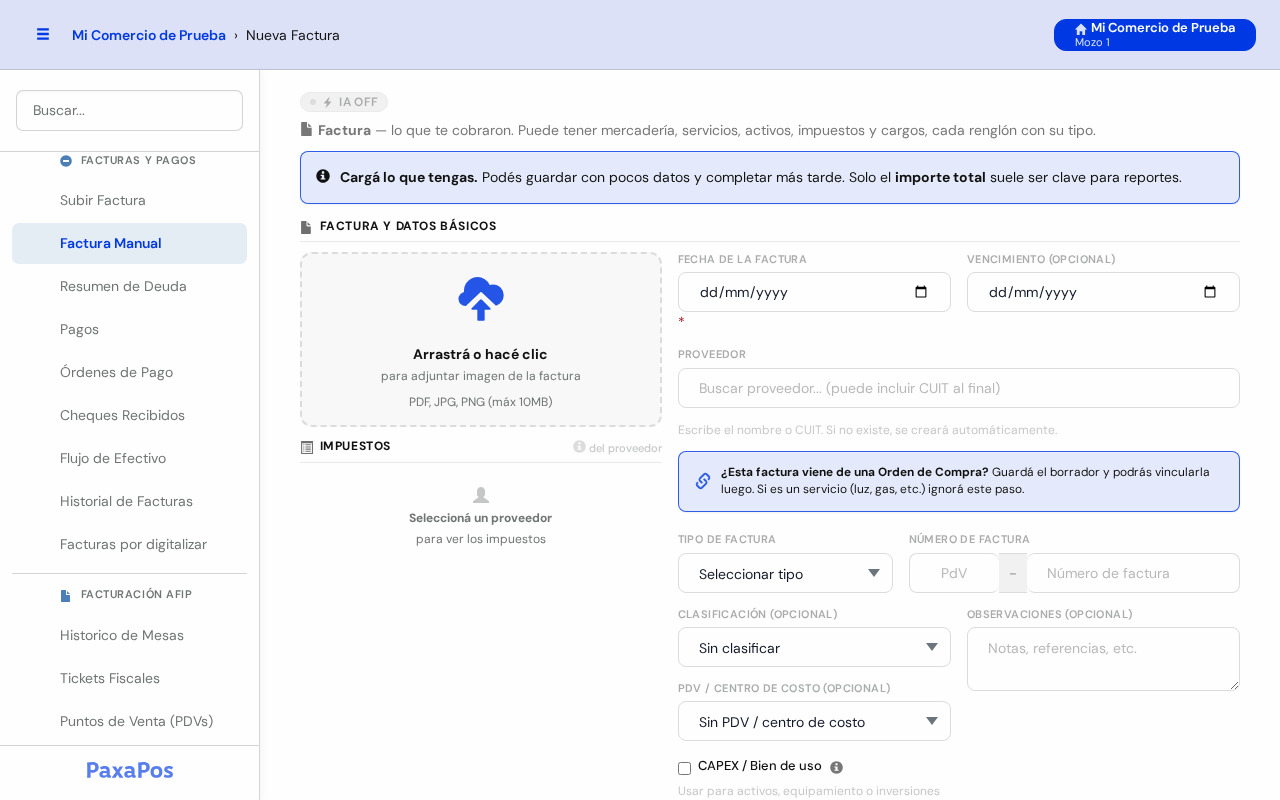Open the Clasificación dropdown
This screenshot has width=1280, height=800.
pyautogui.click(x=814, y=647)
